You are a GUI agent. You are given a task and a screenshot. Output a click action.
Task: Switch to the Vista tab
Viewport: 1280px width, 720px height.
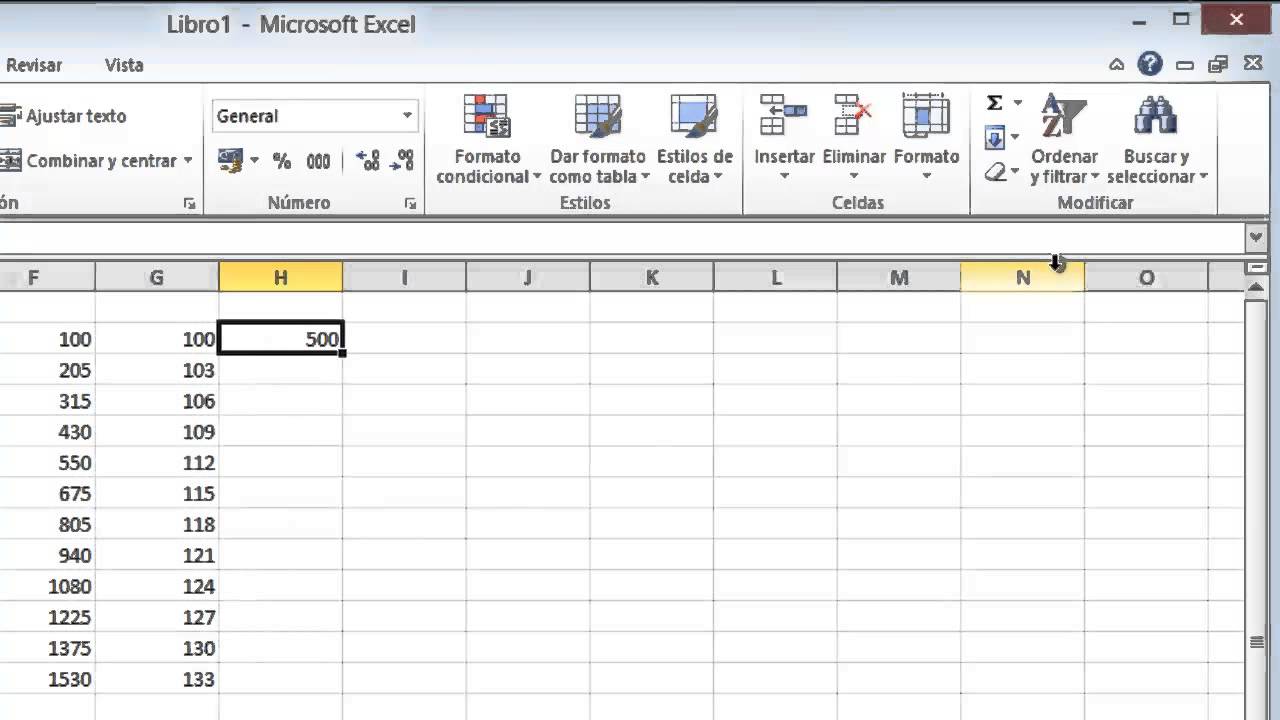coord(124,65)
